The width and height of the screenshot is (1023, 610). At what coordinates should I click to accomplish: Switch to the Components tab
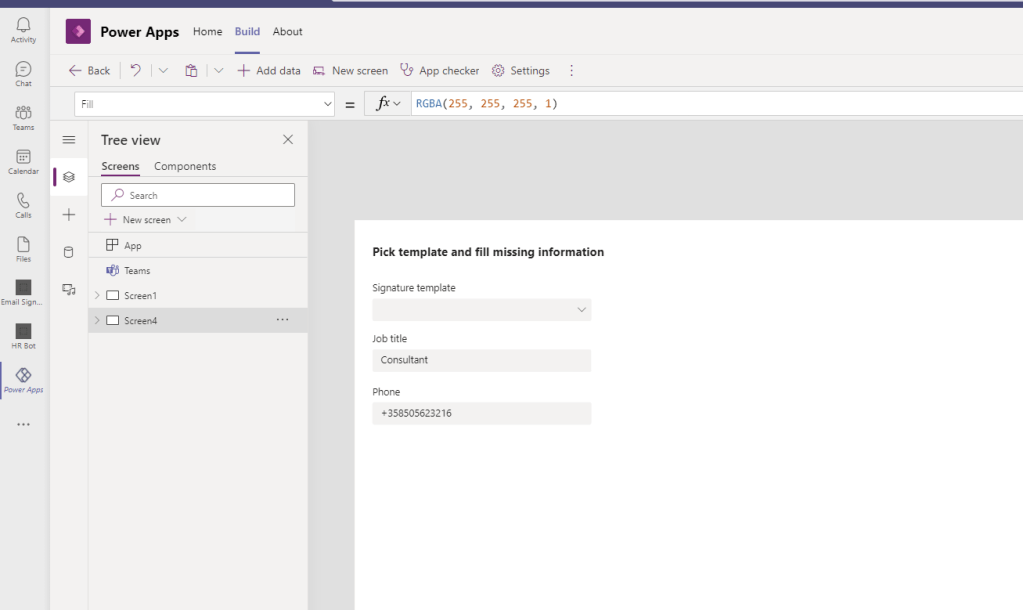tap(185, 166)
